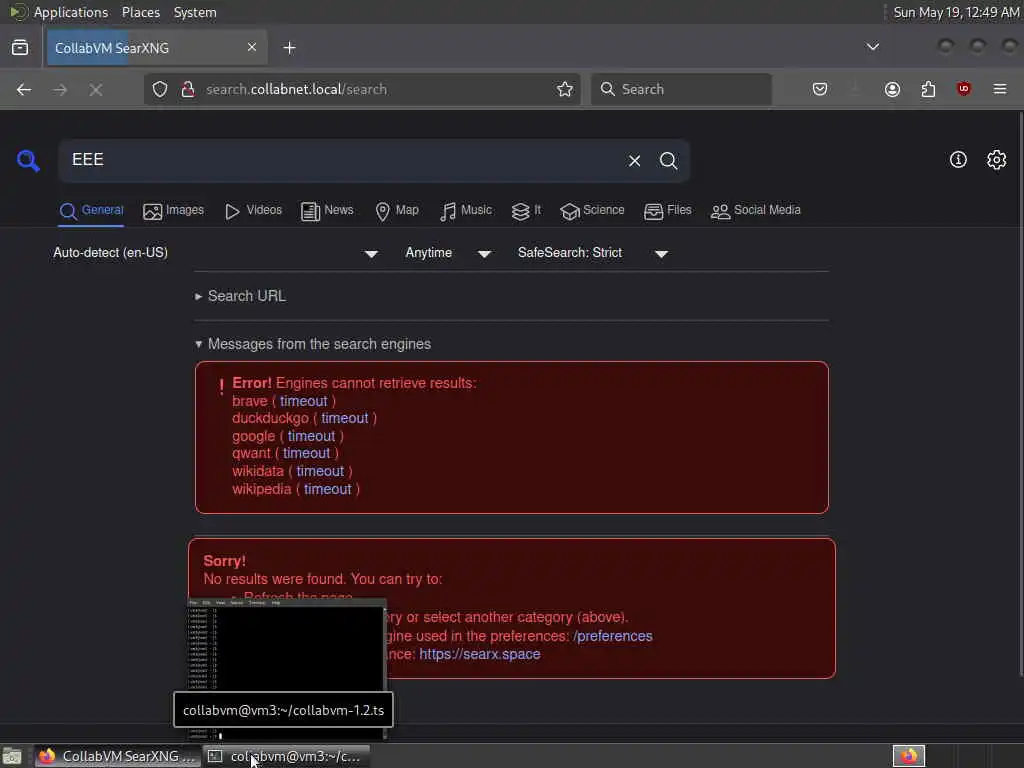Switch to the It category
Image resolution: width=1024 pixels, height=768 pixels.
tap(526, 210)
